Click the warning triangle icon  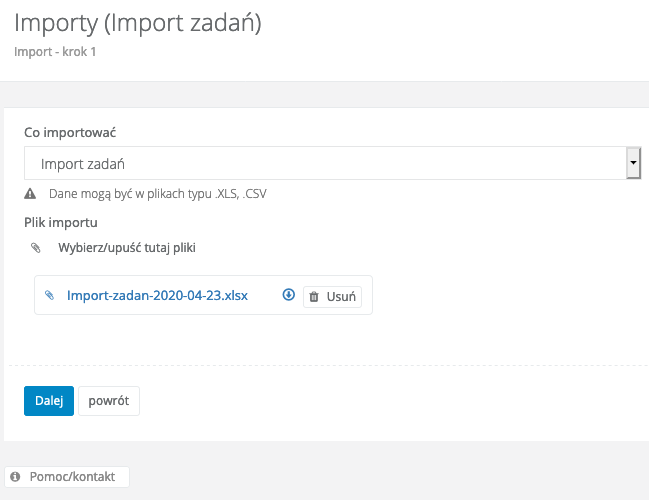[x=31, y=194]
